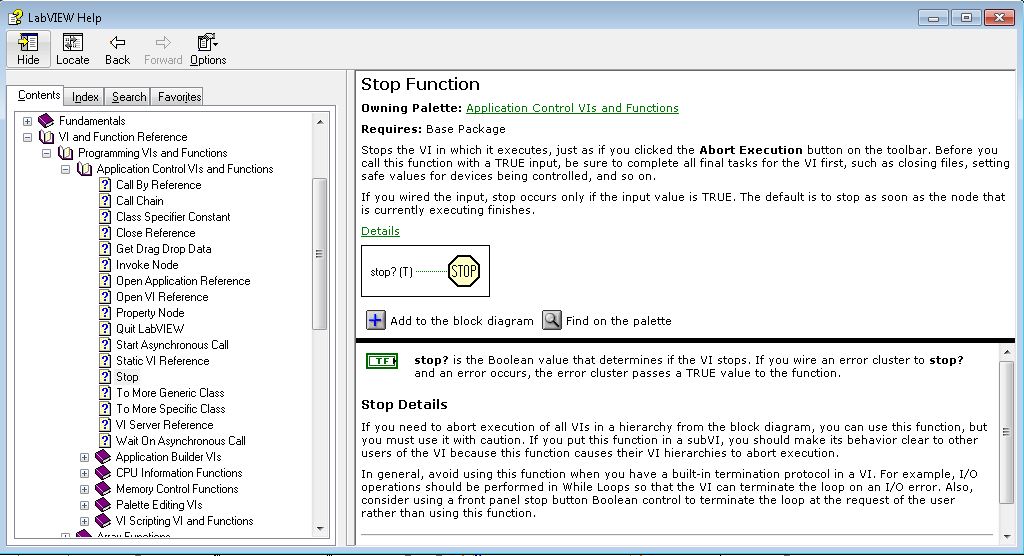The image size is (1024, 556).
Task: Click Call Chain topic page icon
Action: point(105,201)
